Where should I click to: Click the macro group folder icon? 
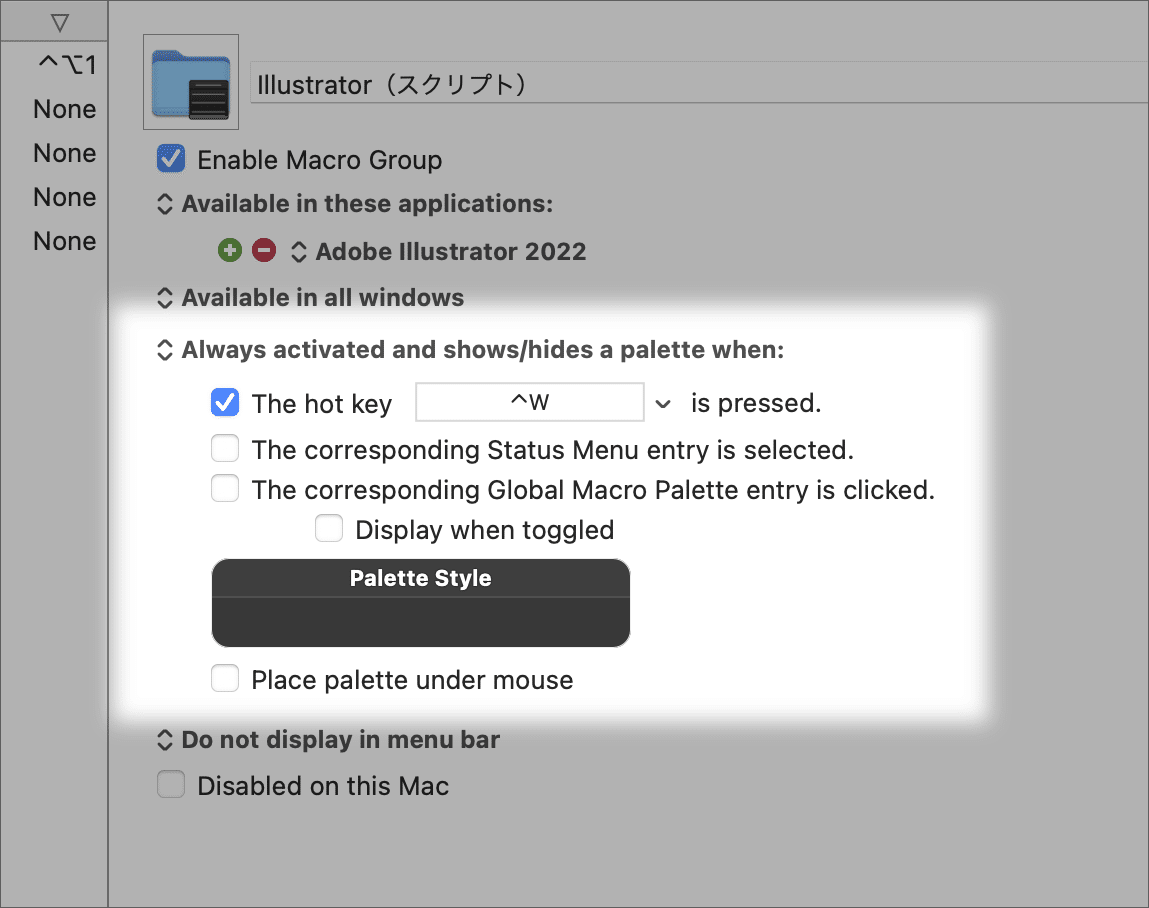click(191, 82)
